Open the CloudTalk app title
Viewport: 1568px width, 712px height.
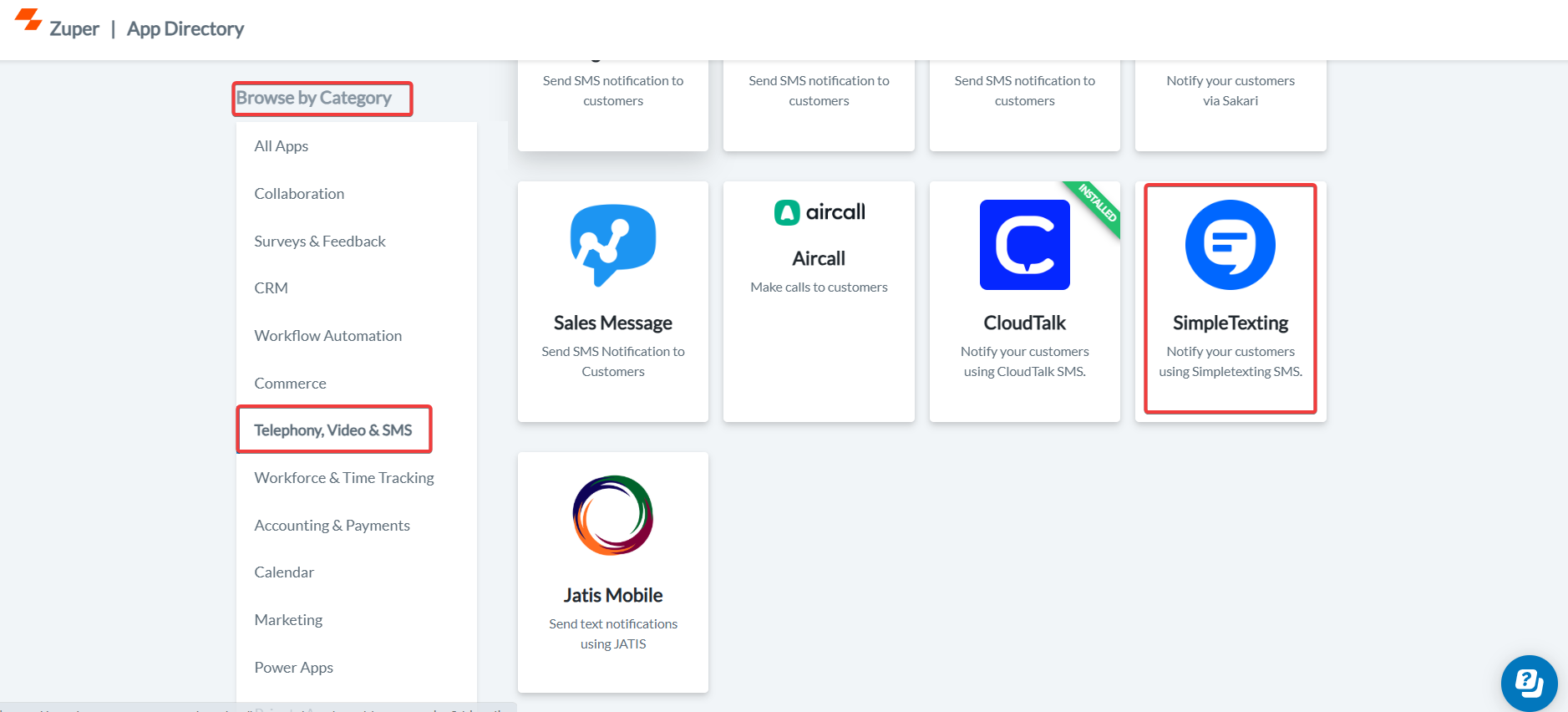point(1024,323)
